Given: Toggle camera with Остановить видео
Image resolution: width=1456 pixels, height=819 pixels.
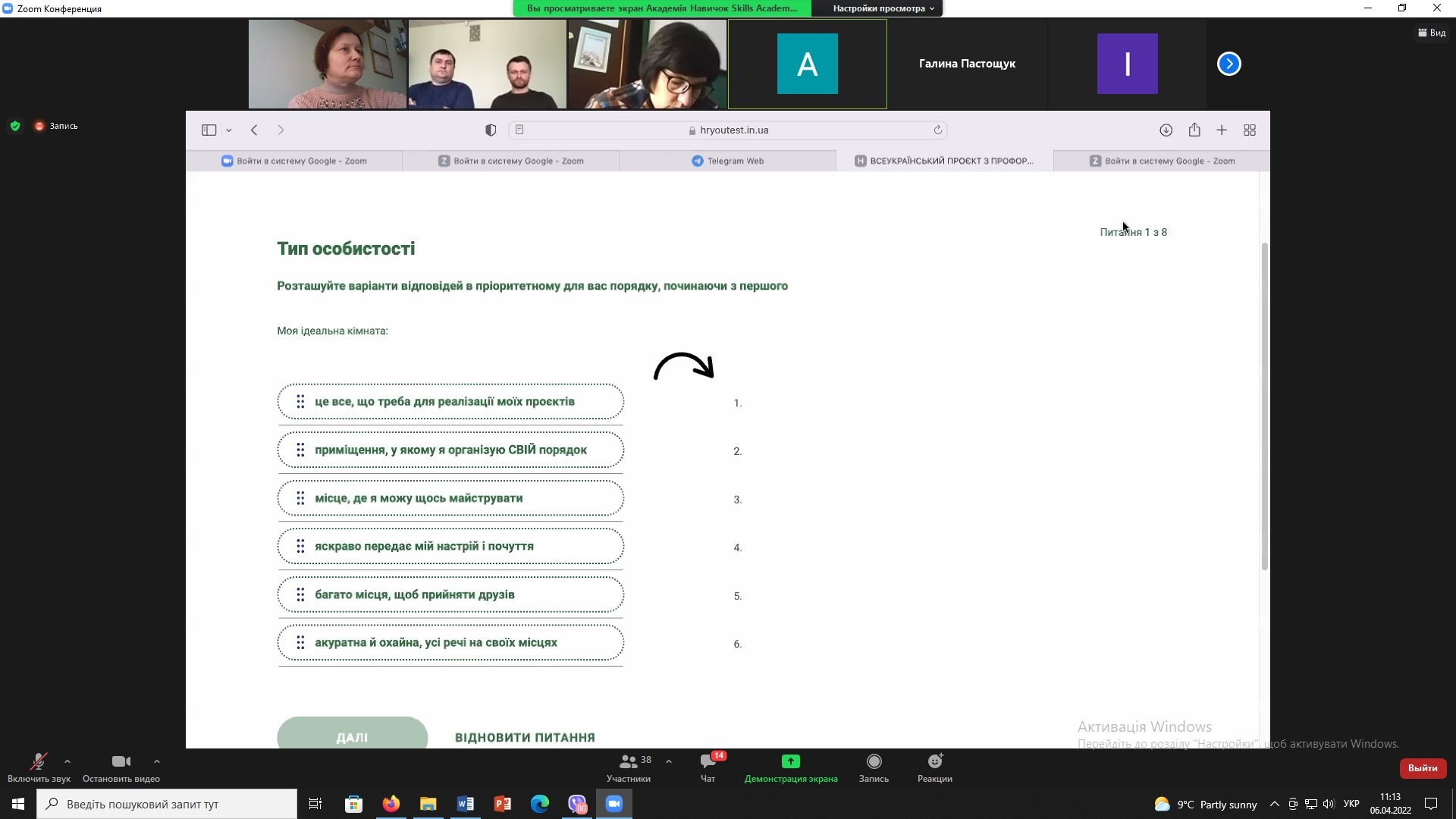Looking at the screenshot, I should (121, 761).
